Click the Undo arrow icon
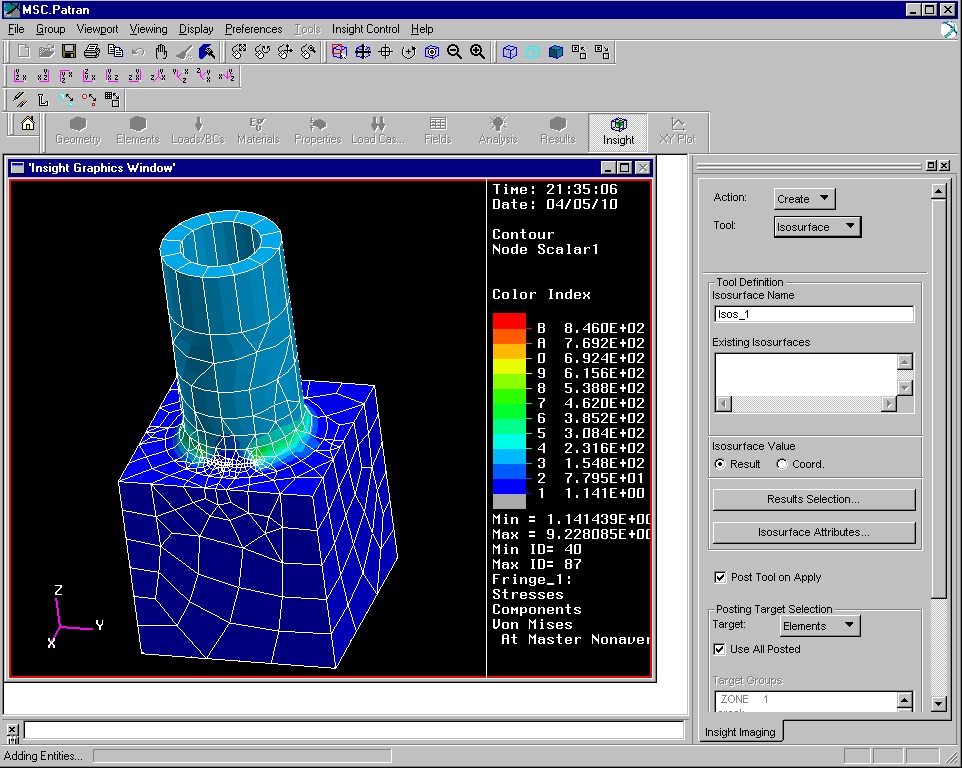962x768 pixels. click(x=138, y=52)
